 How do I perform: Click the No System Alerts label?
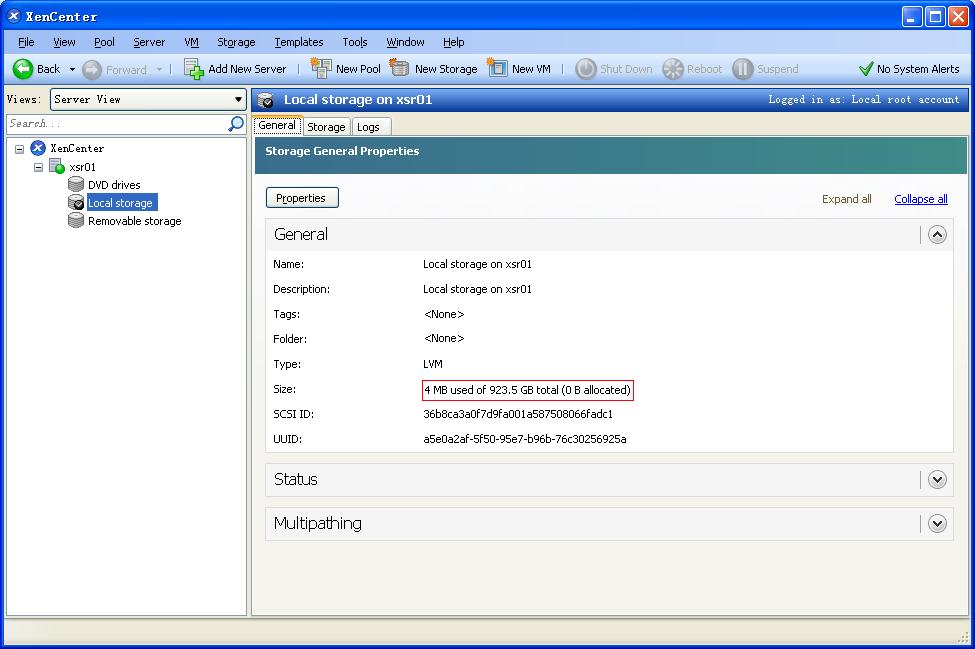pos(918,69)
